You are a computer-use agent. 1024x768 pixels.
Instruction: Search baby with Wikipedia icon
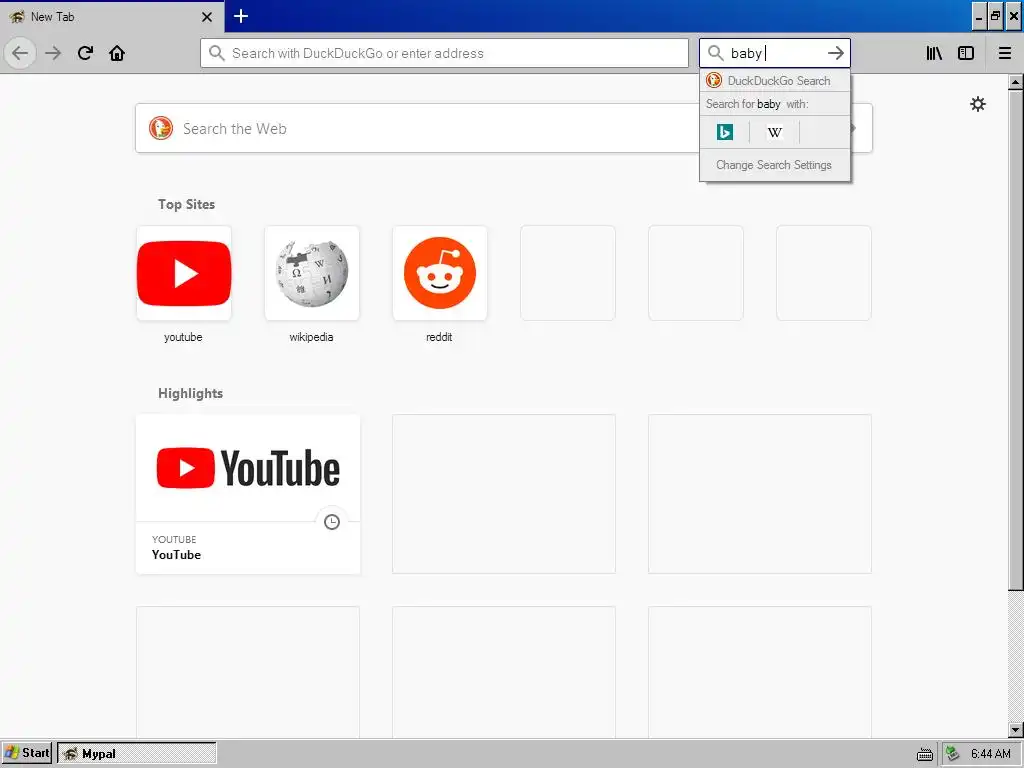click(775, 132)
